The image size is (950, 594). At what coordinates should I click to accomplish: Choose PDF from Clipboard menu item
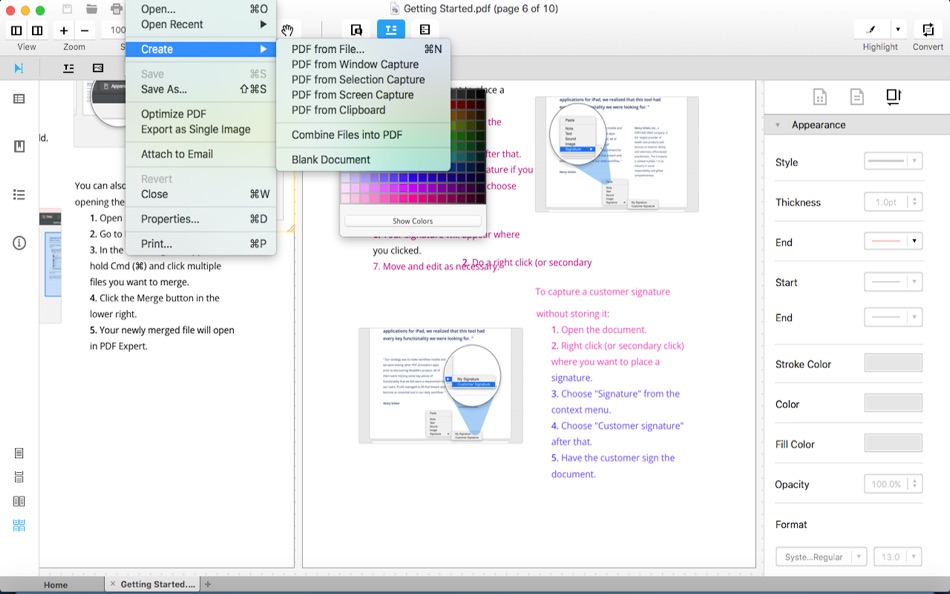coord(338,110)
